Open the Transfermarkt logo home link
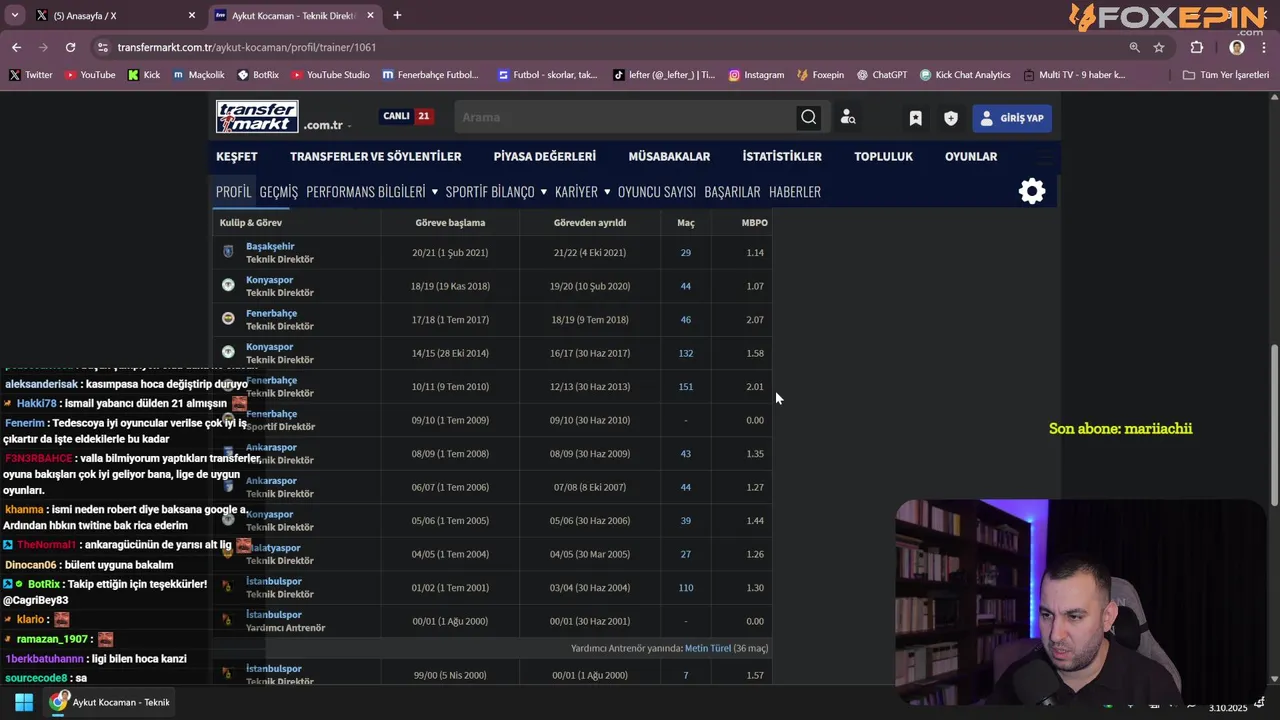Viewport: 1280px width, 720px height. (x=257, y=117)
